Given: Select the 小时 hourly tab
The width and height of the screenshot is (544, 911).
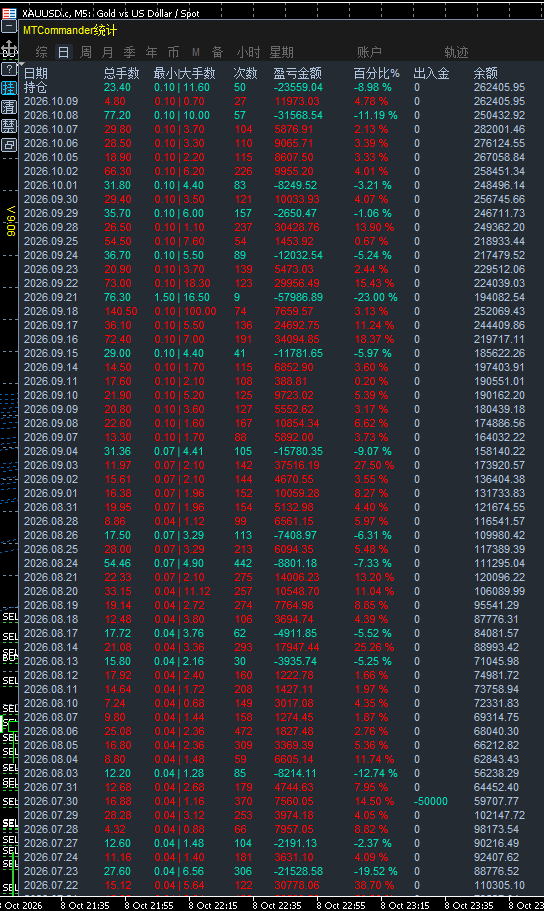Looking at the screenshot, I should coord(248,52).
